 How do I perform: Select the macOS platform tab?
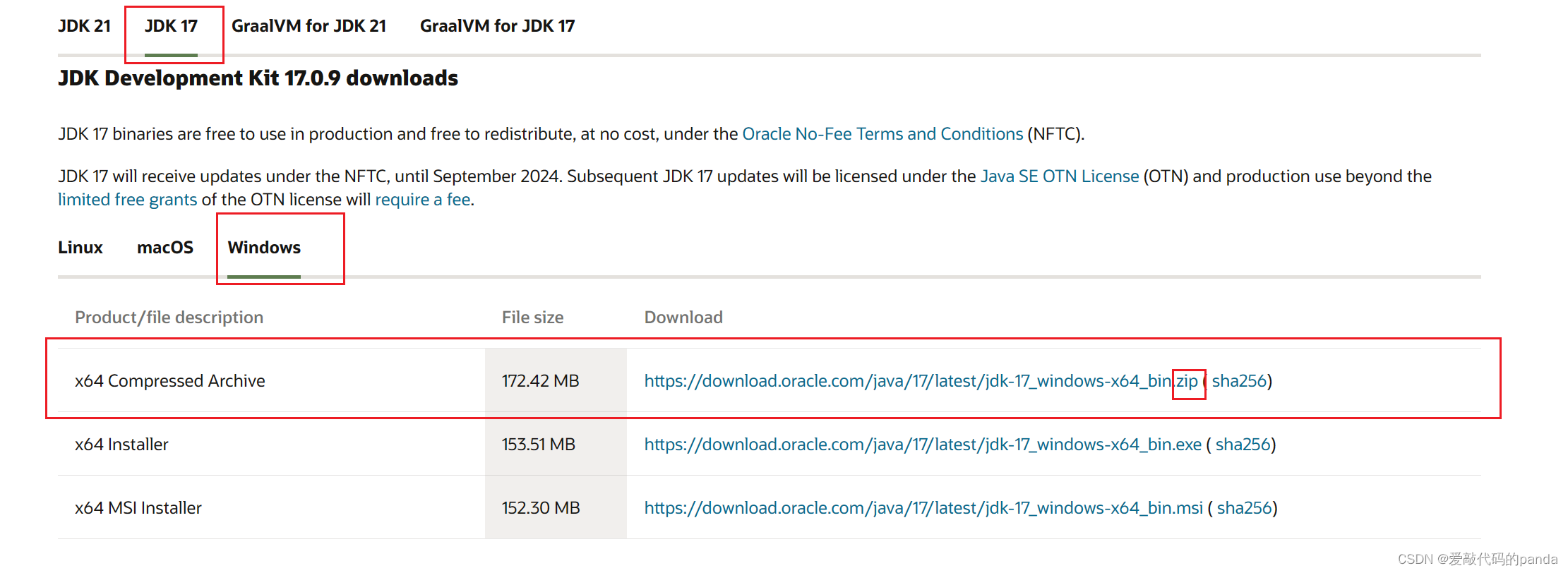click(x=165, y=248)
